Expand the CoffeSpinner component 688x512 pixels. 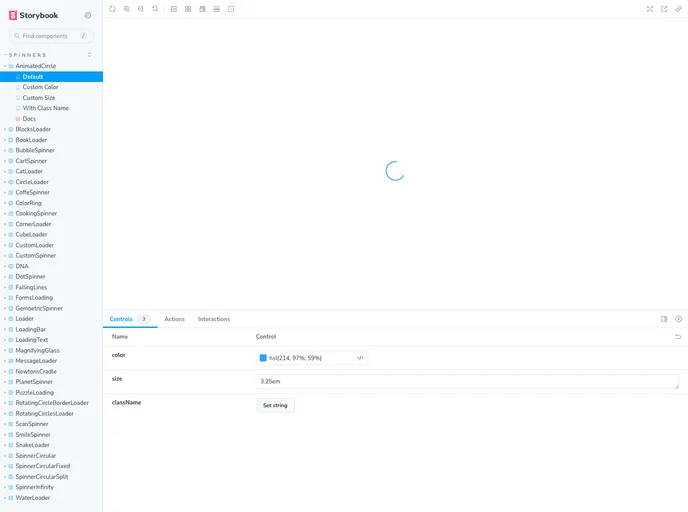coord(32,193)
